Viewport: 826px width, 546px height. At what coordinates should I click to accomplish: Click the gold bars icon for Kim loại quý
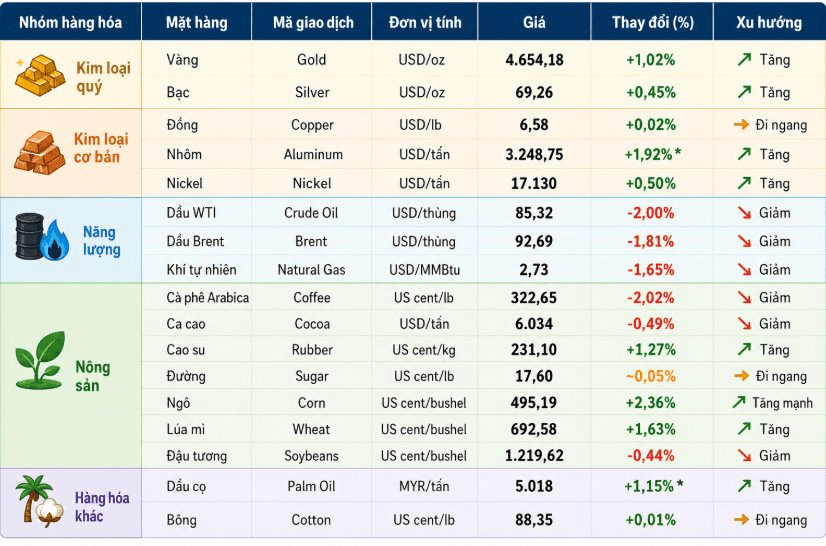(40, 75)
